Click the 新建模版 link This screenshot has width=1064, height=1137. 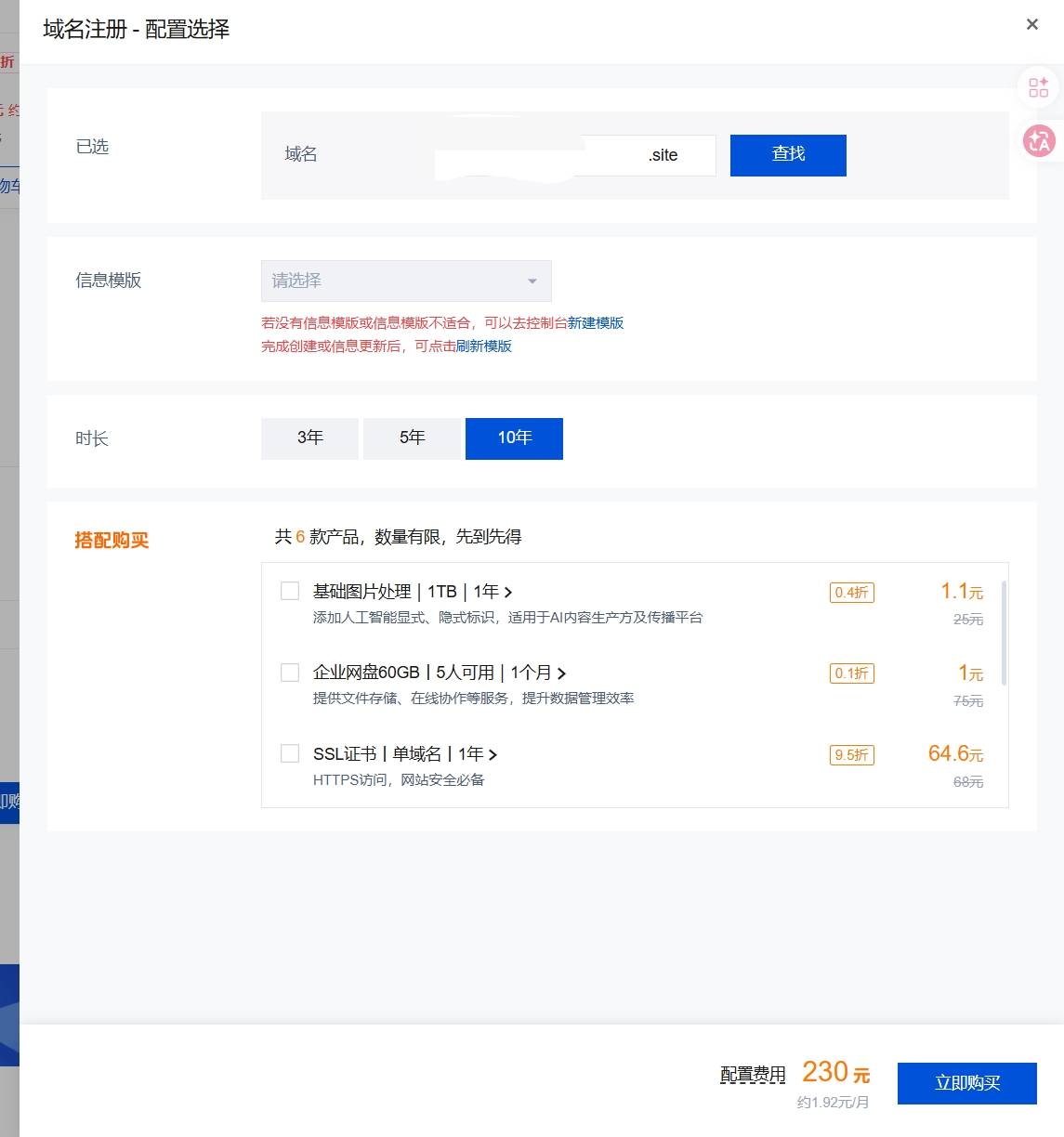[x=596, y=323]
